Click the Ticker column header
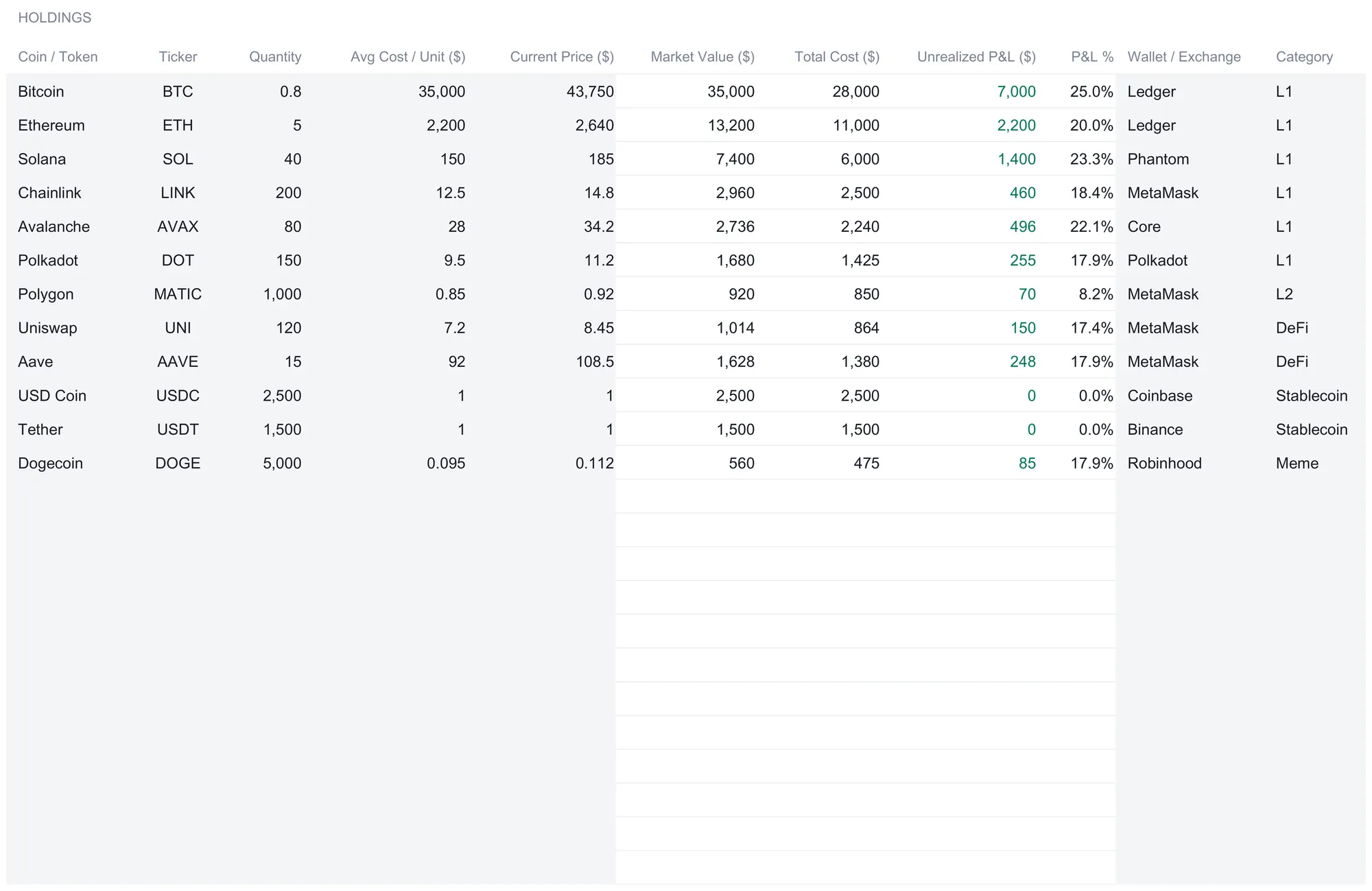 (178, 57)
